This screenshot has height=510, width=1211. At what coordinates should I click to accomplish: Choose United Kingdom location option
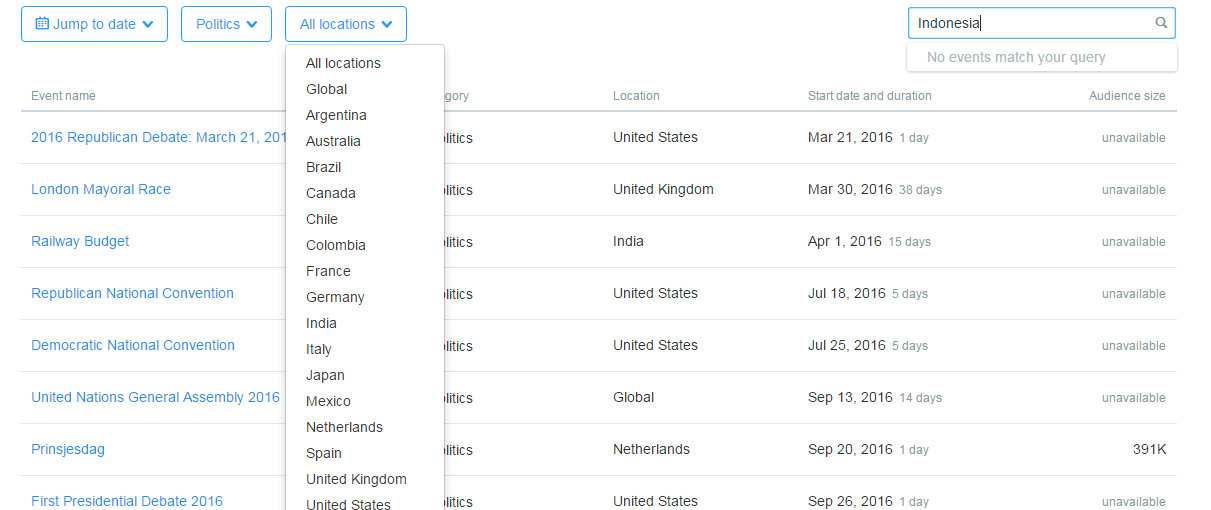356,479
